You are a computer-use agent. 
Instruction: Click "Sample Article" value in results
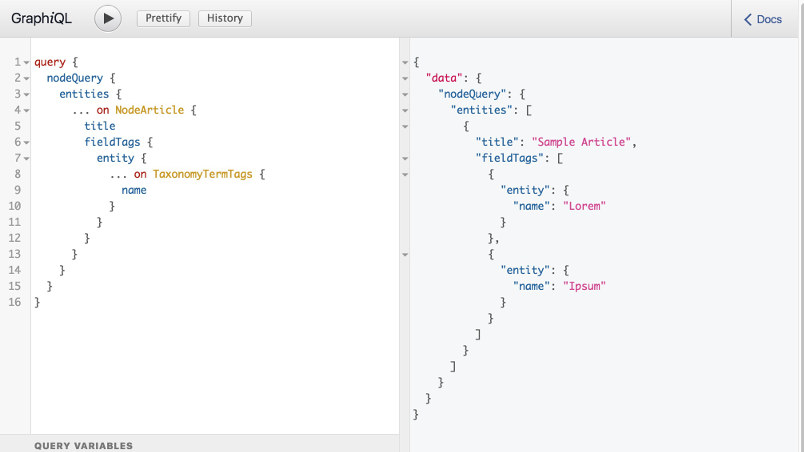click(581, 142)
